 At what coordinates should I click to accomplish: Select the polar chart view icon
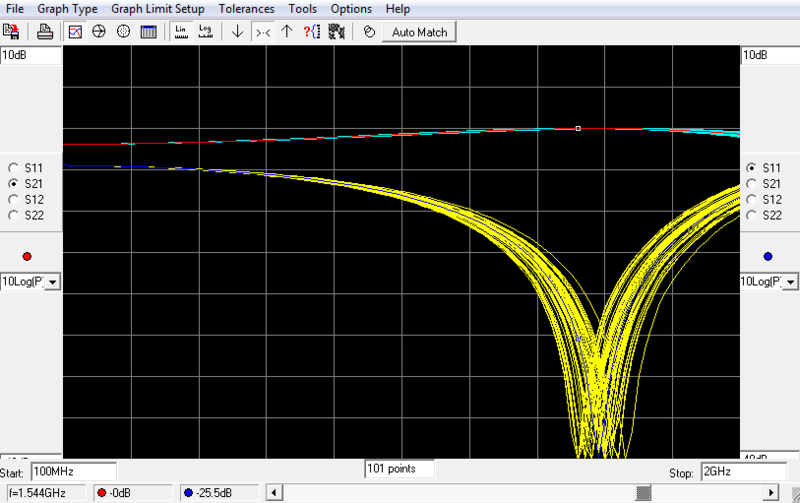[124, 31]
